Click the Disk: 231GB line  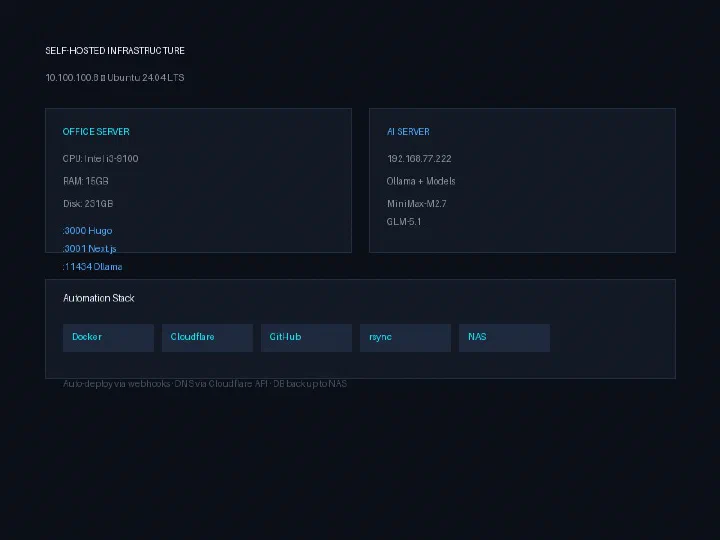(88, 203)
